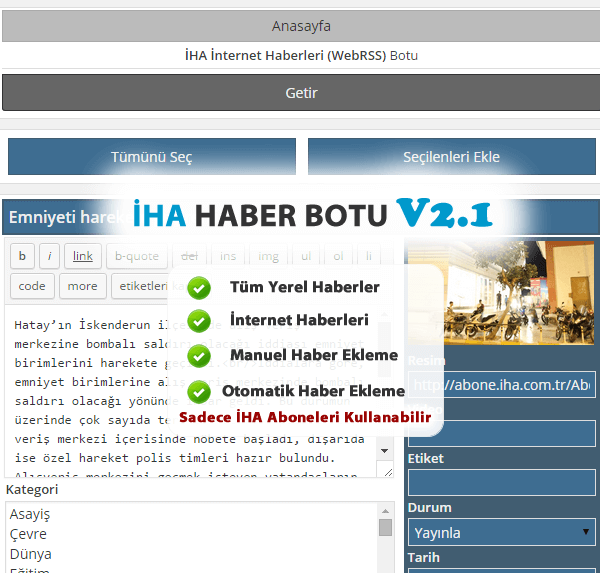
Task: Apply bold with the b button
Action: 22,256
